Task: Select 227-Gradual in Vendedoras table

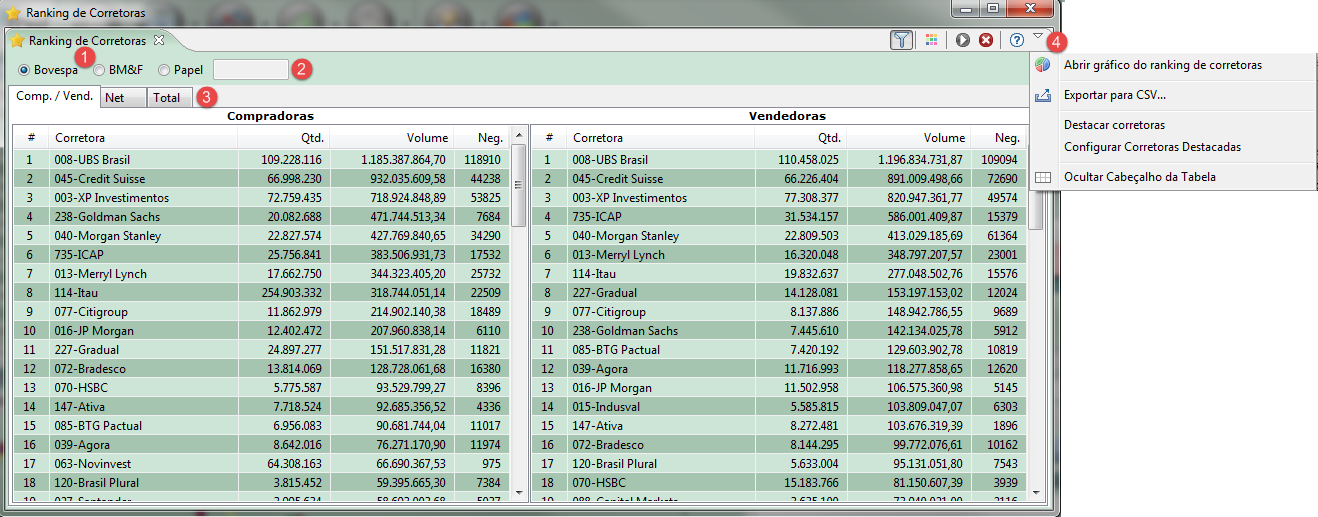Action: tap(779, 292)
